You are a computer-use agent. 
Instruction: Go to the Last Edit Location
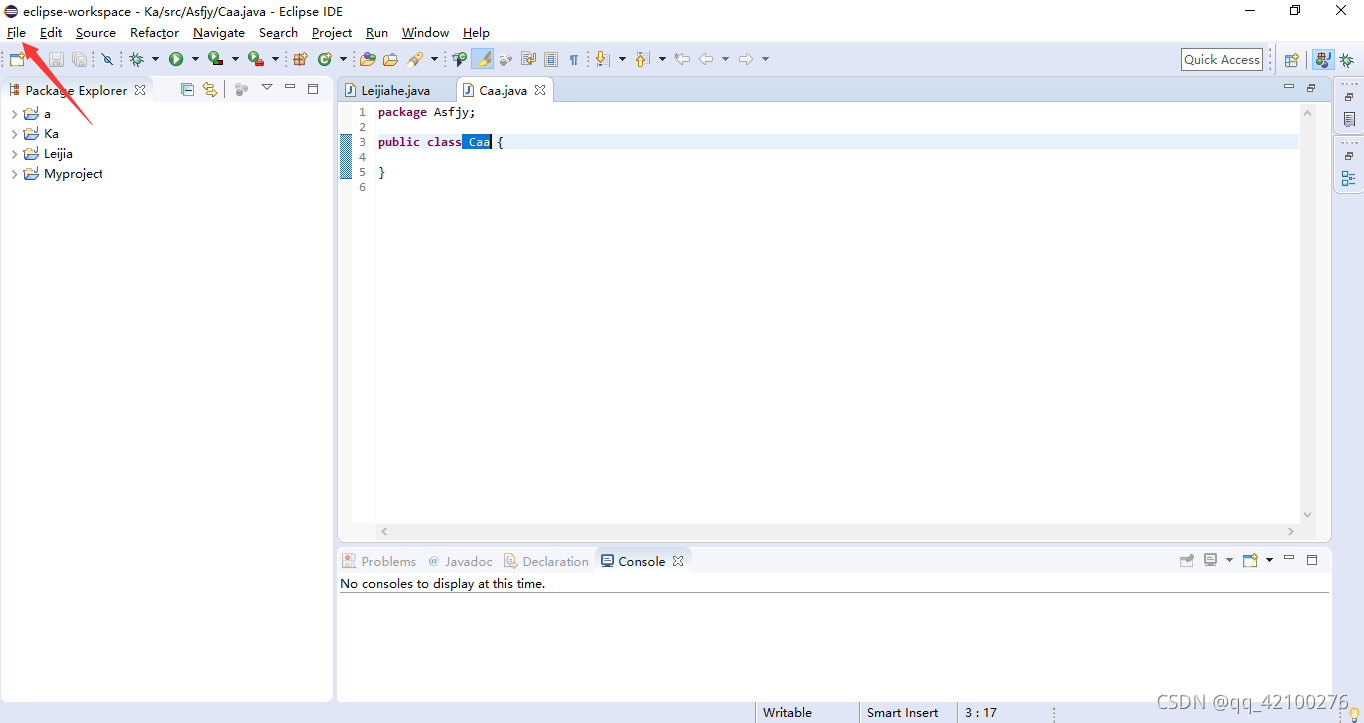tap(682, 59)
